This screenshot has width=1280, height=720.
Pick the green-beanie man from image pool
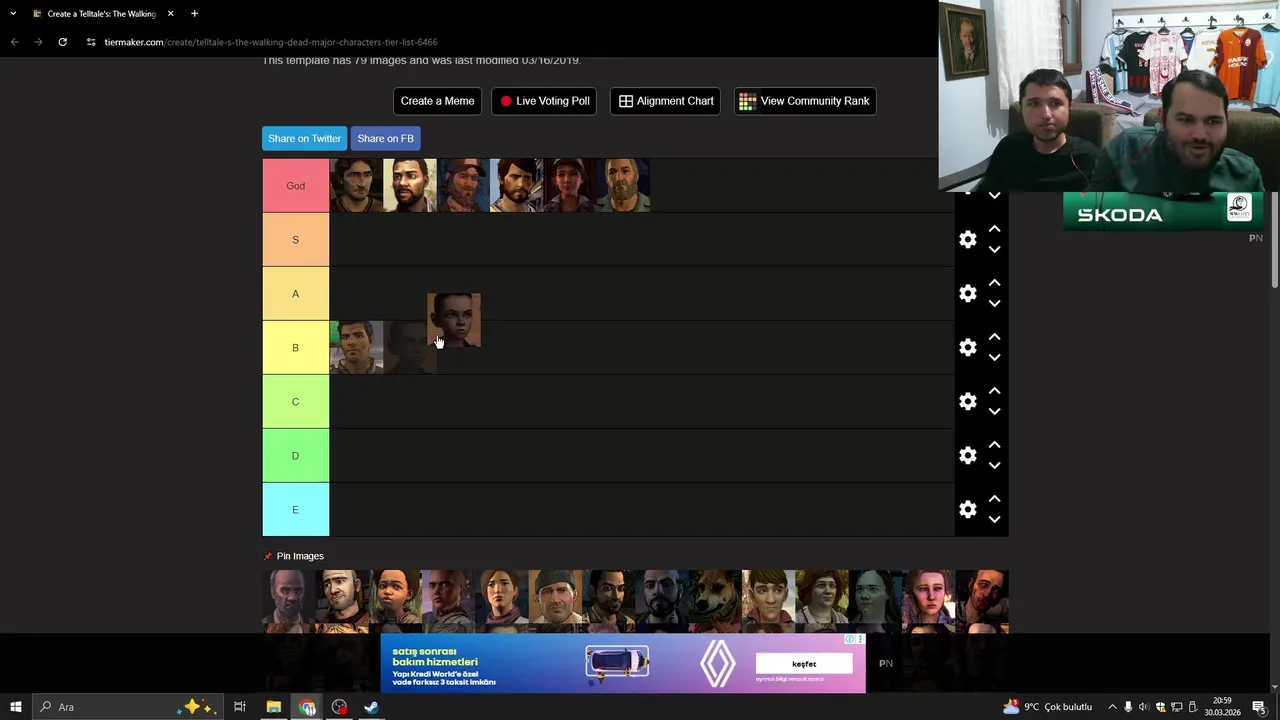pyautogui.click(x=555, y=597)
